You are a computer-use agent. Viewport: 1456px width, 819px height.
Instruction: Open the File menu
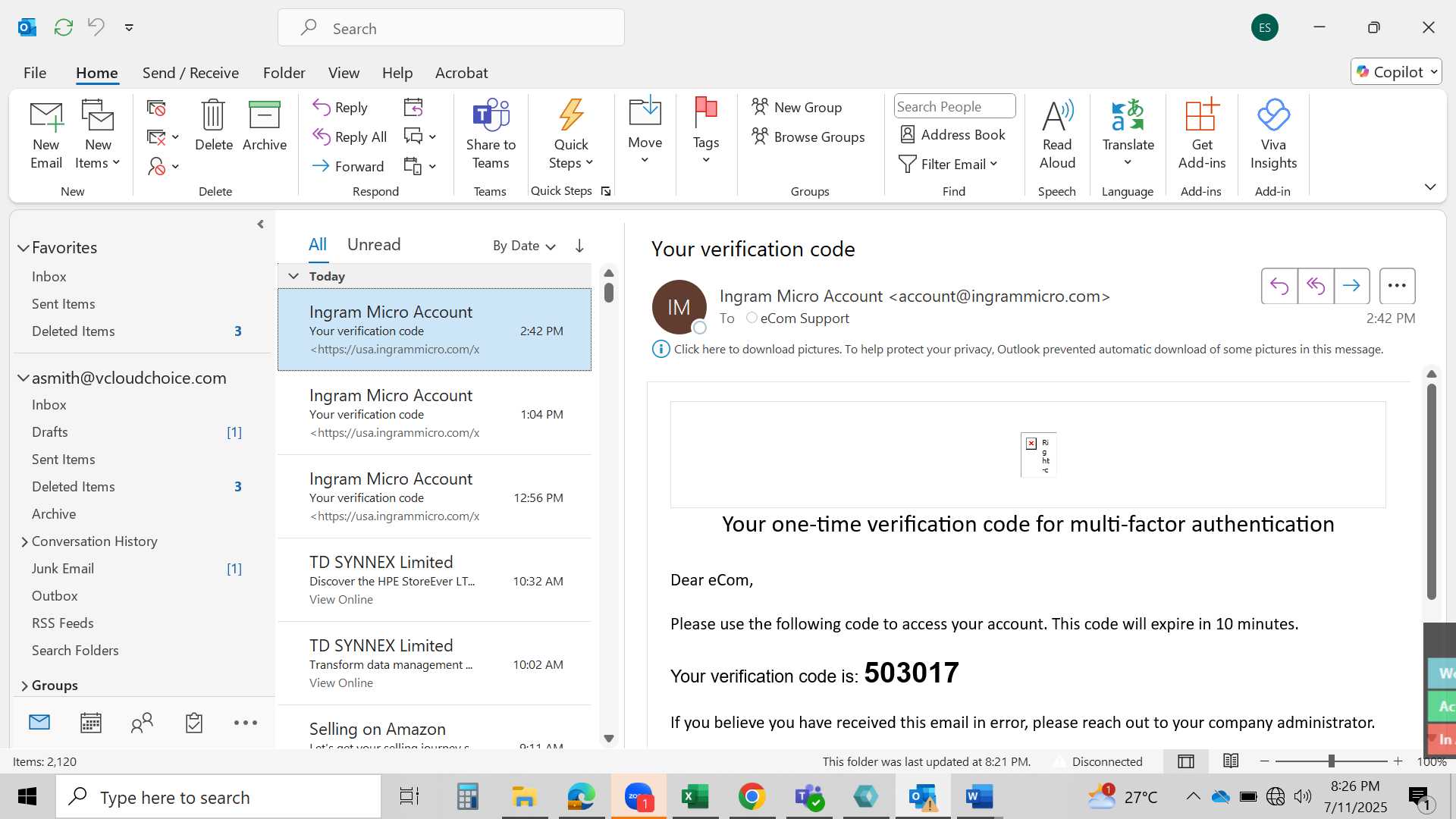pos(35,73)
